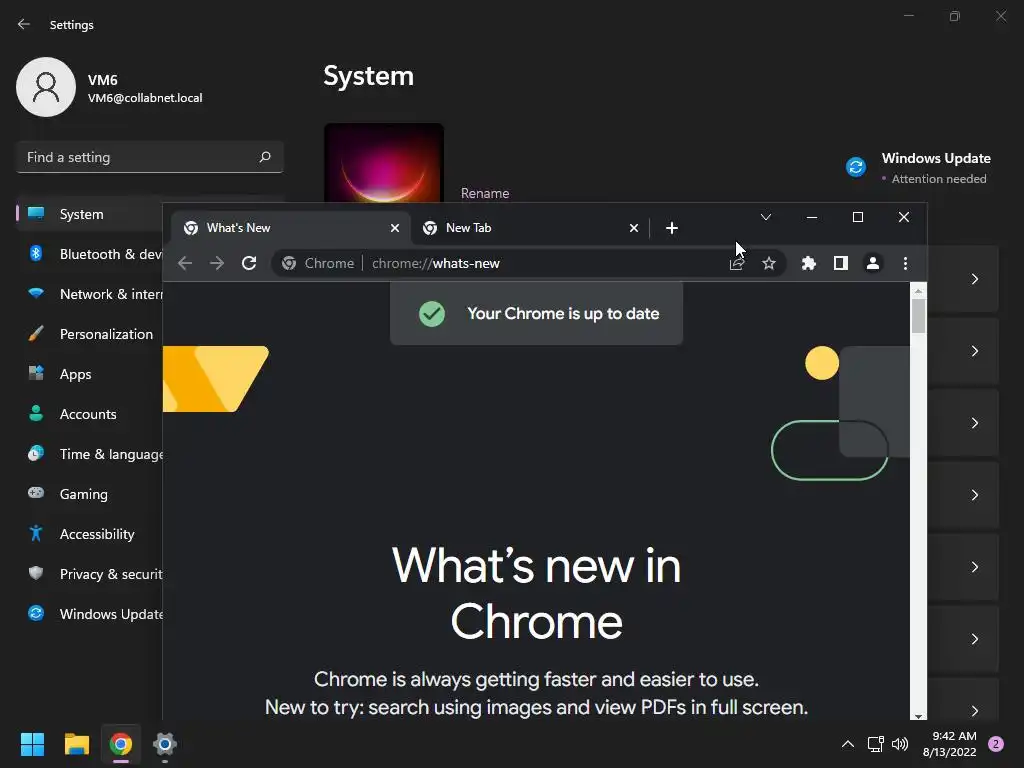The height and width of the screenshot is (768, 1024).
Task: Open Chrome three-dot menu
Action: pyautogui.click(x=905, y=263)
